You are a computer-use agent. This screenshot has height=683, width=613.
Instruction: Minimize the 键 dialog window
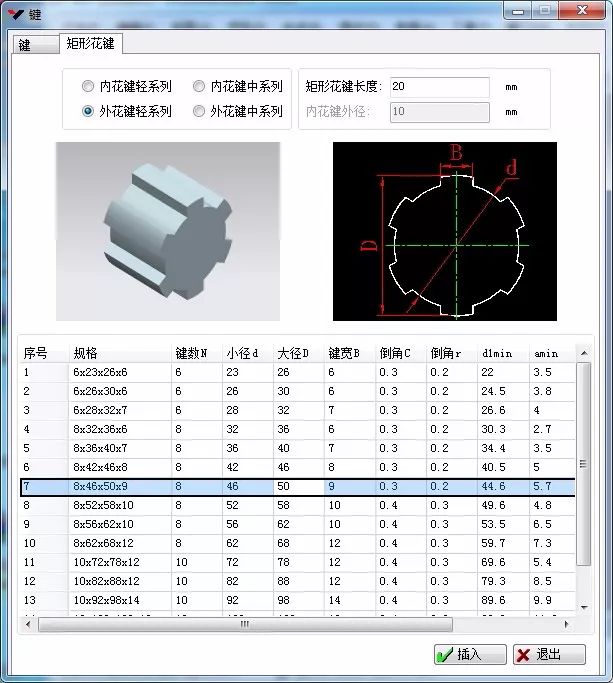(518, 11)
